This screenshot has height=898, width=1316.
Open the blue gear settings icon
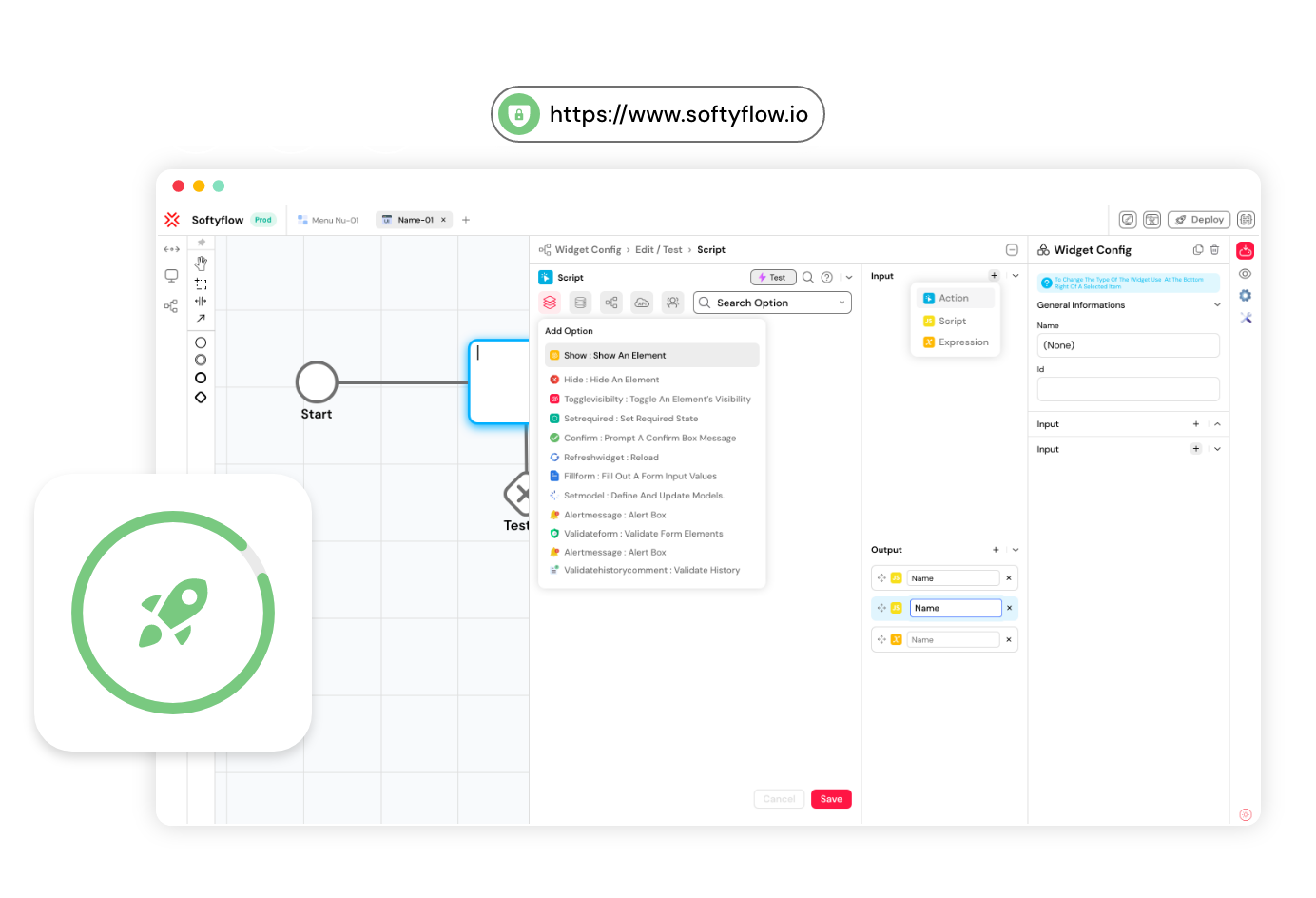[1246, 296]
